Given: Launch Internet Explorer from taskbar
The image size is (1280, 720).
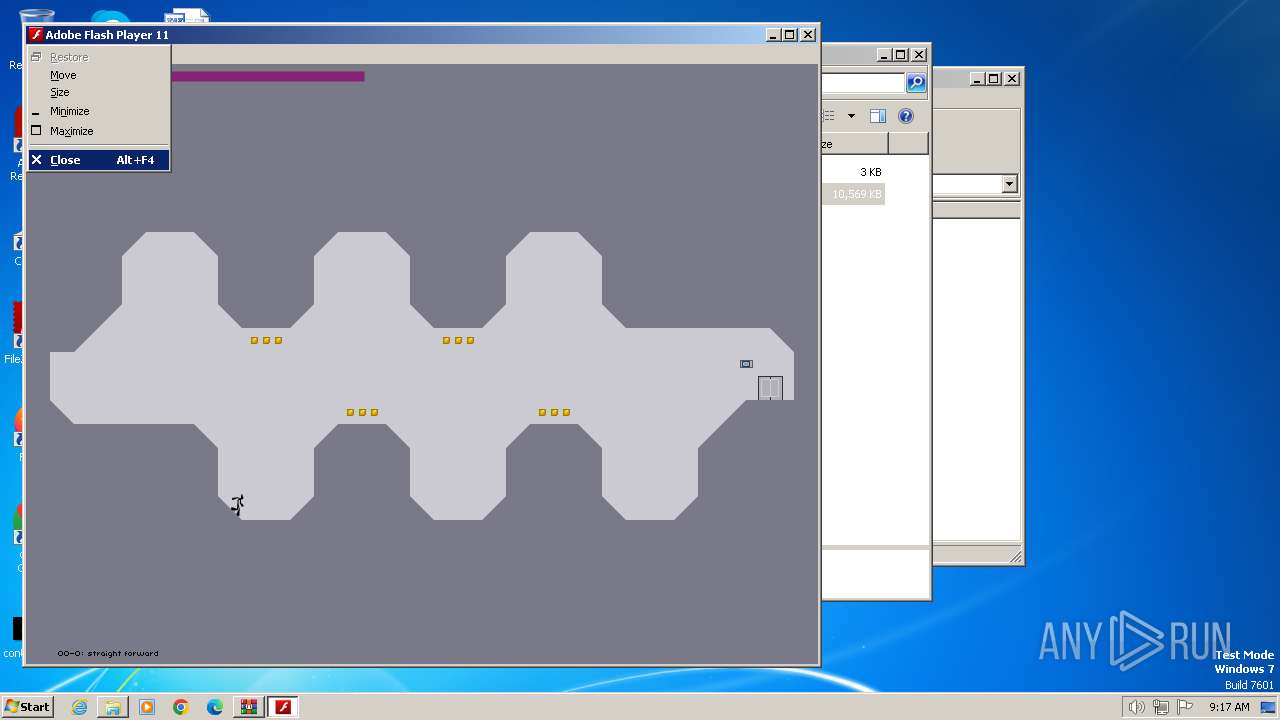Looking at the screenshot, I should (x=79, y=707).
